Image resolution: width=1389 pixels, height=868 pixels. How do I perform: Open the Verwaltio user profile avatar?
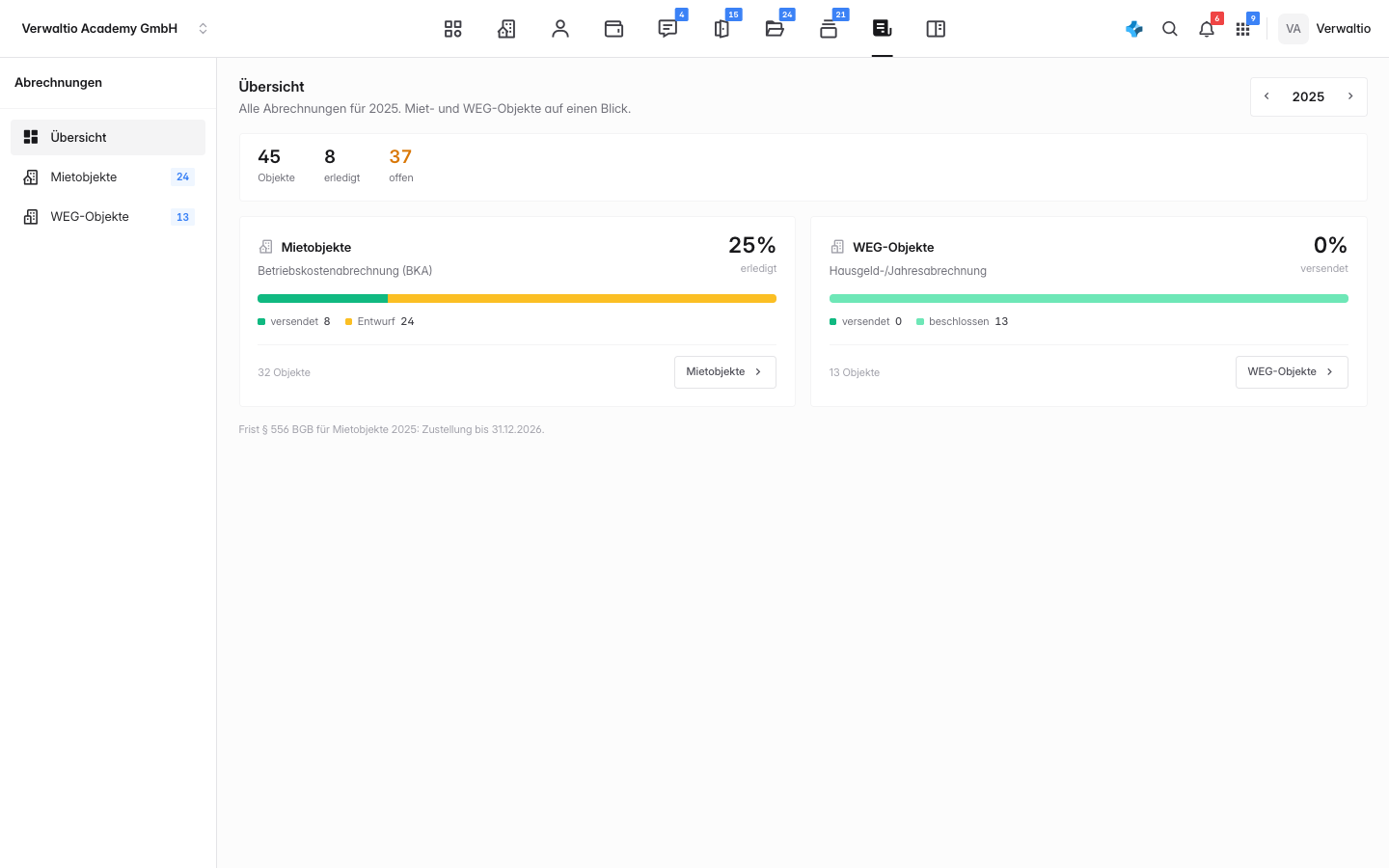[1294, 29]
